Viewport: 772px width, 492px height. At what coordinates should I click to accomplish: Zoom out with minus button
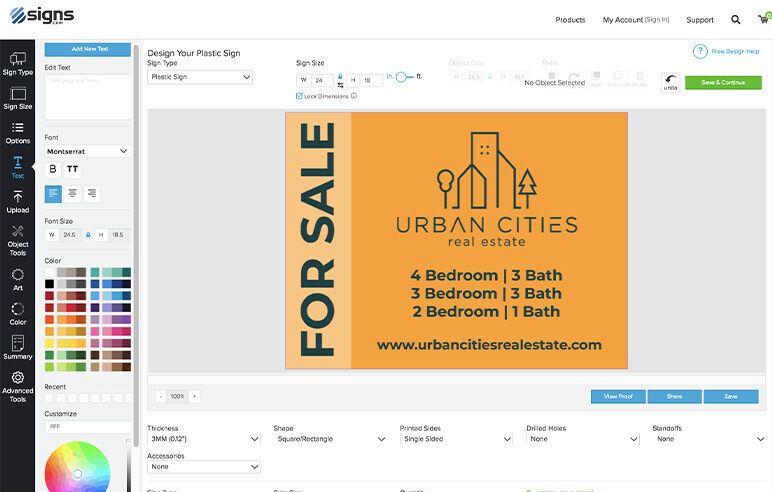coord(161,396)
